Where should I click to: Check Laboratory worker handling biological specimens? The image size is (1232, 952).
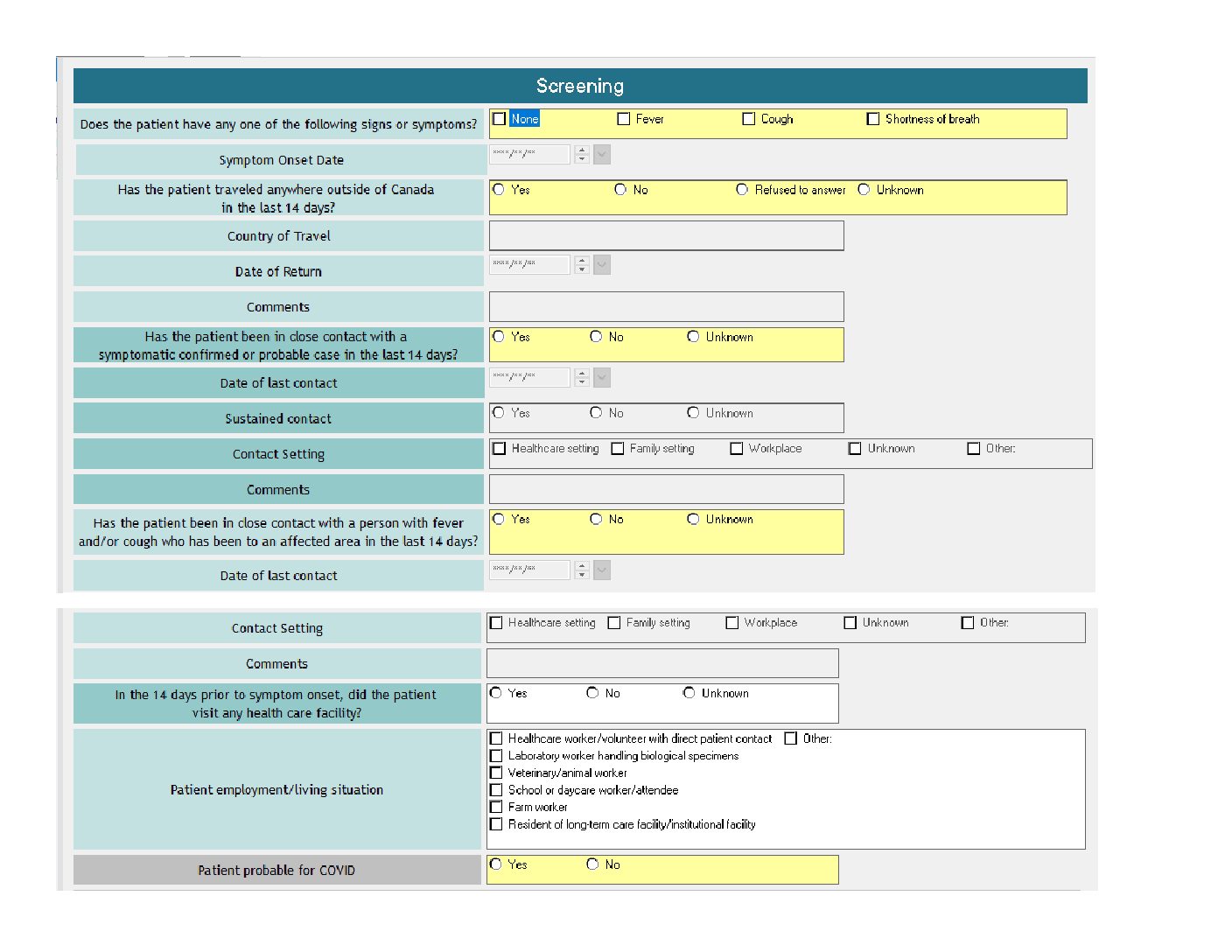click(497, 756)
